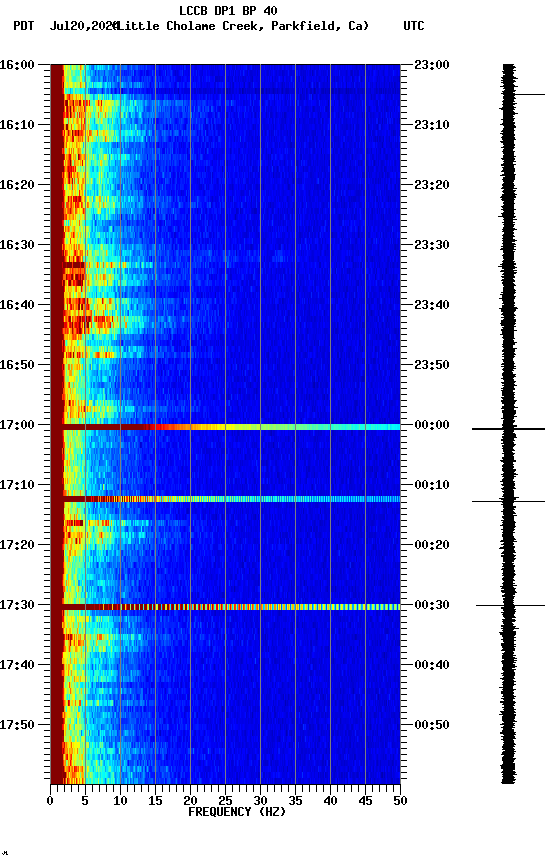Image resolution: width=552 pixels, height=864 pixels.
Task: Click the 16:40 PDT time label
Action: 17,305
